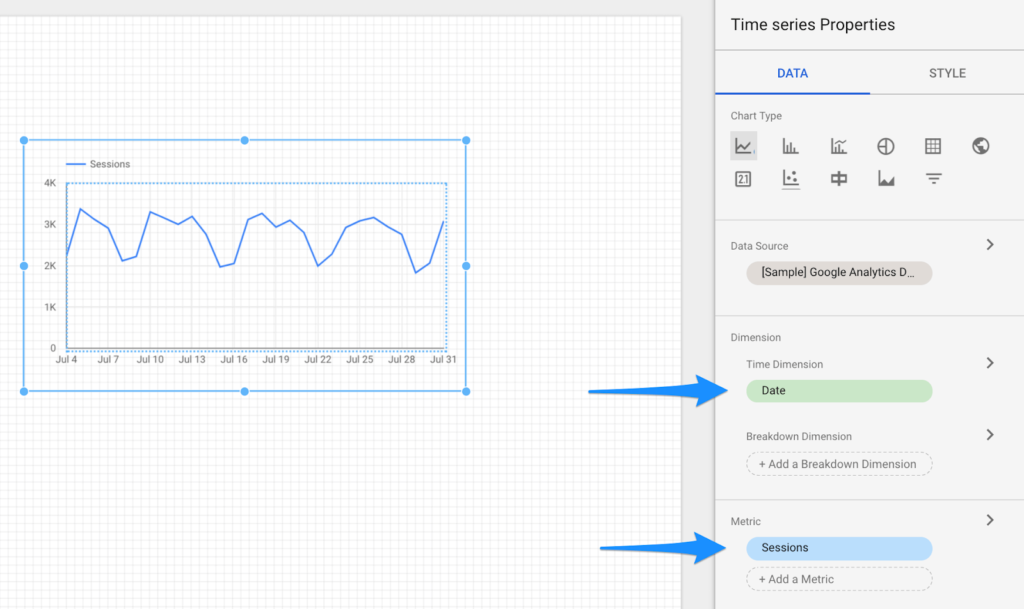The width and height of the screenshot is (1024, 609).
Task: Click the top-middle selection handle of chart
Action: pos(245,140)
